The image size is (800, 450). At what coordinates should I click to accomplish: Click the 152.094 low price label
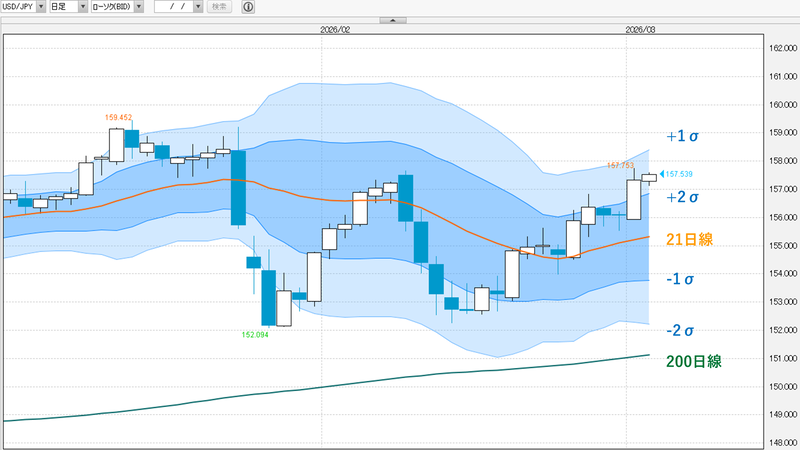pyautogui.click(x=255, y=335)
